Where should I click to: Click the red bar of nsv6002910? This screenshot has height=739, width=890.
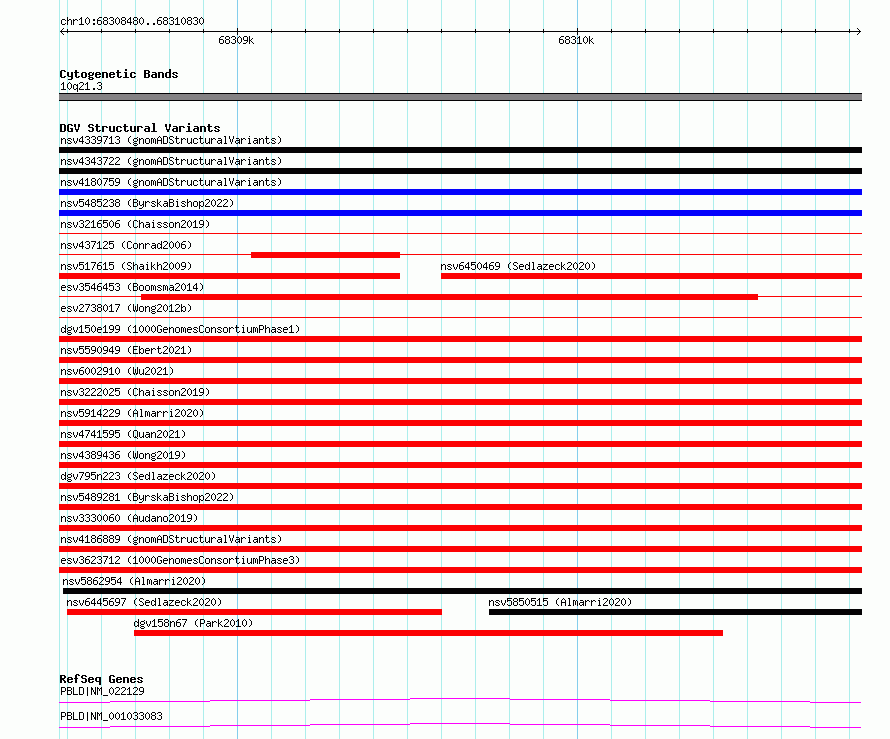click(x=460, y=381)
